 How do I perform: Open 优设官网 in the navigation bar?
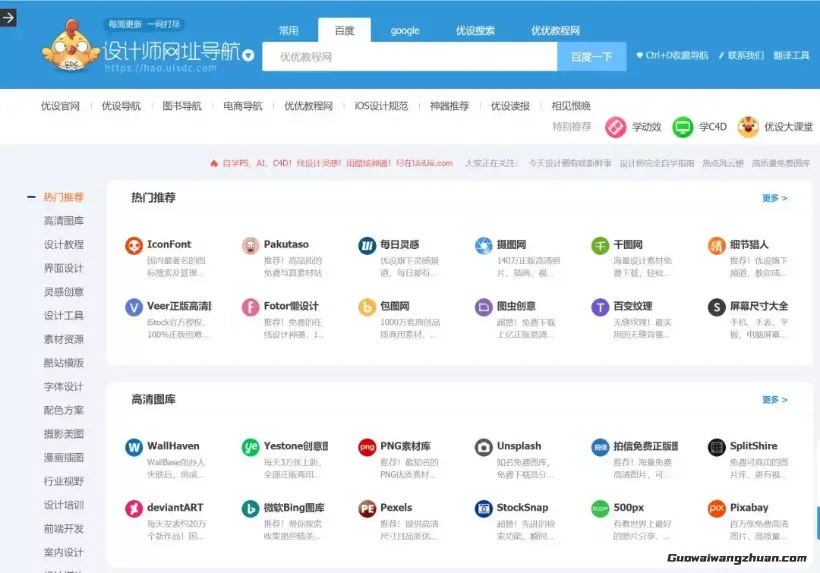click(61, 106)
